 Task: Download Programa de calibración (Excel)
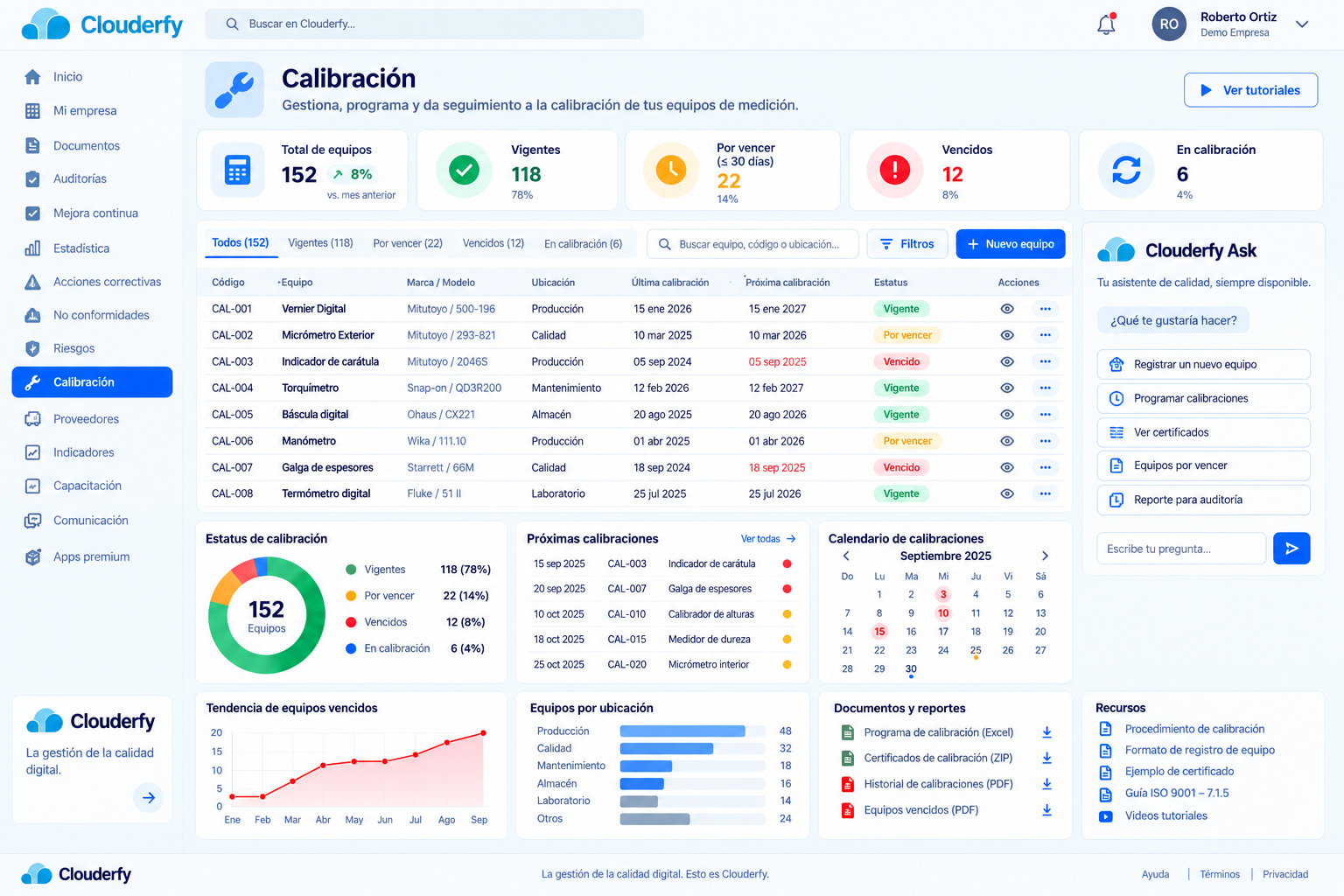tap(1046, 732)
